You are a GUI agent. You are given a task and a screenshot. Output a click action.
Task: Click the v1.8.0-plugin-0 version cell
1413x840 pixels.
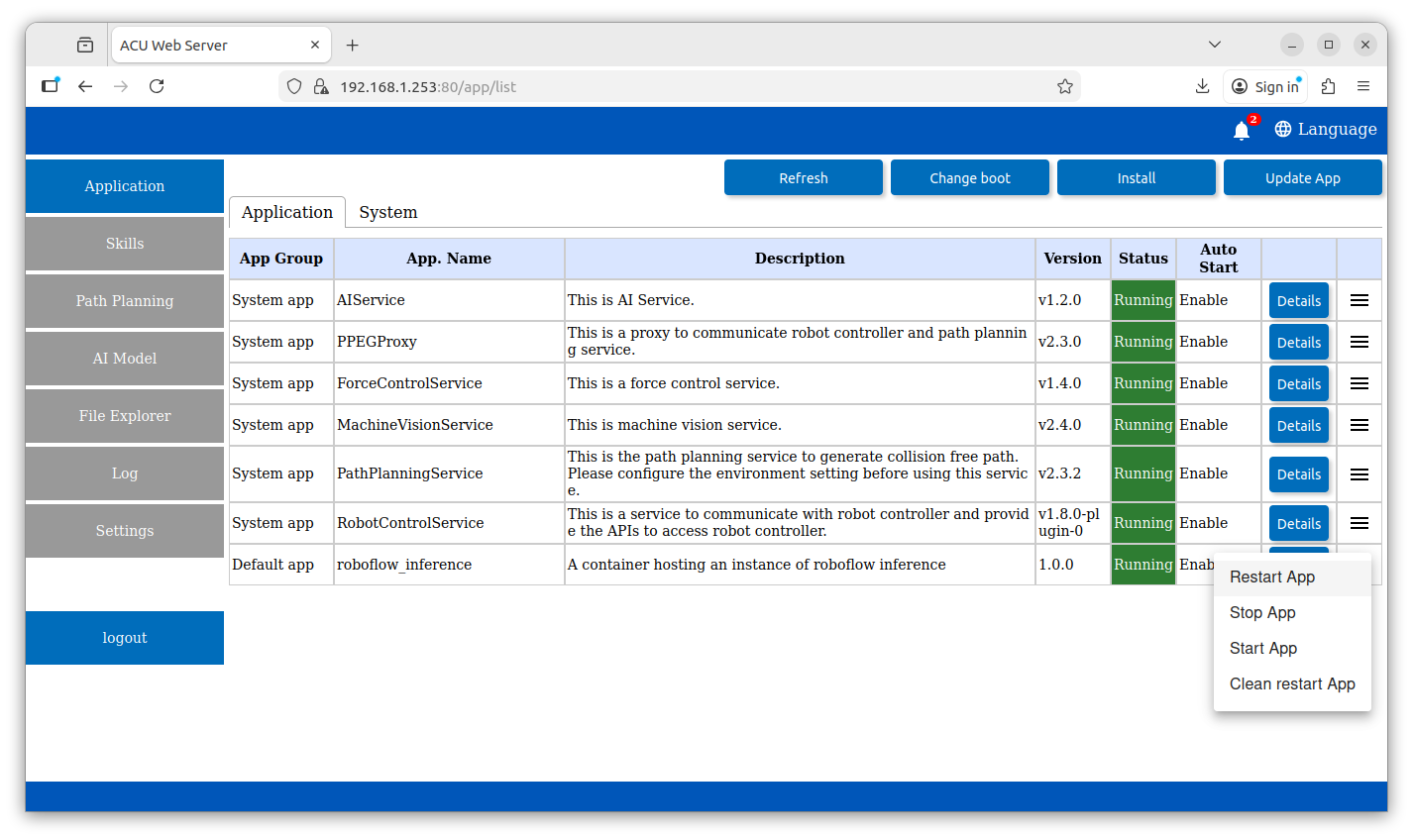point(1073,523)
